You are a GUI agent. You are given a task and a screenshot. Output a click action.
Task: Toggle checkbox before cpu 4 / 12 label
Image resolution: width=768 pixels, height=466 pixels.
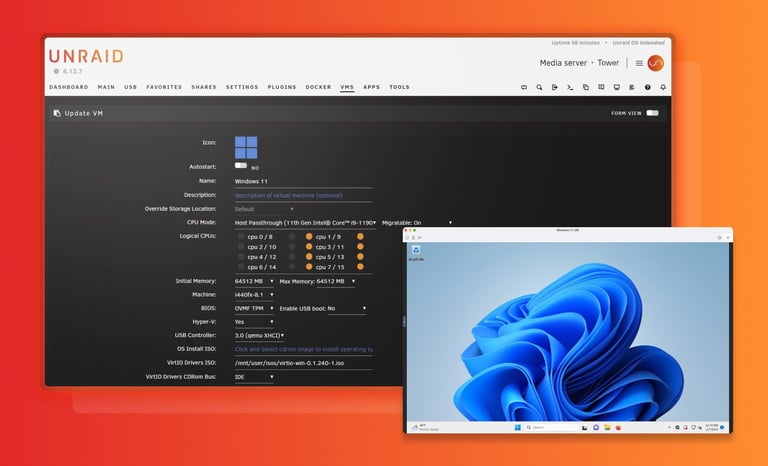240,257
